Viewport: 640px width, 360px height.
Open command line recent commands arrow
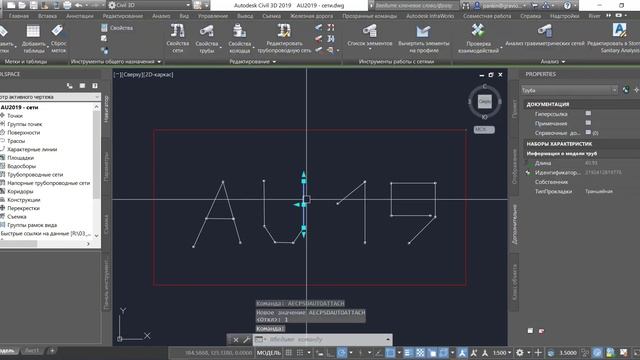(x=387, y=340)
